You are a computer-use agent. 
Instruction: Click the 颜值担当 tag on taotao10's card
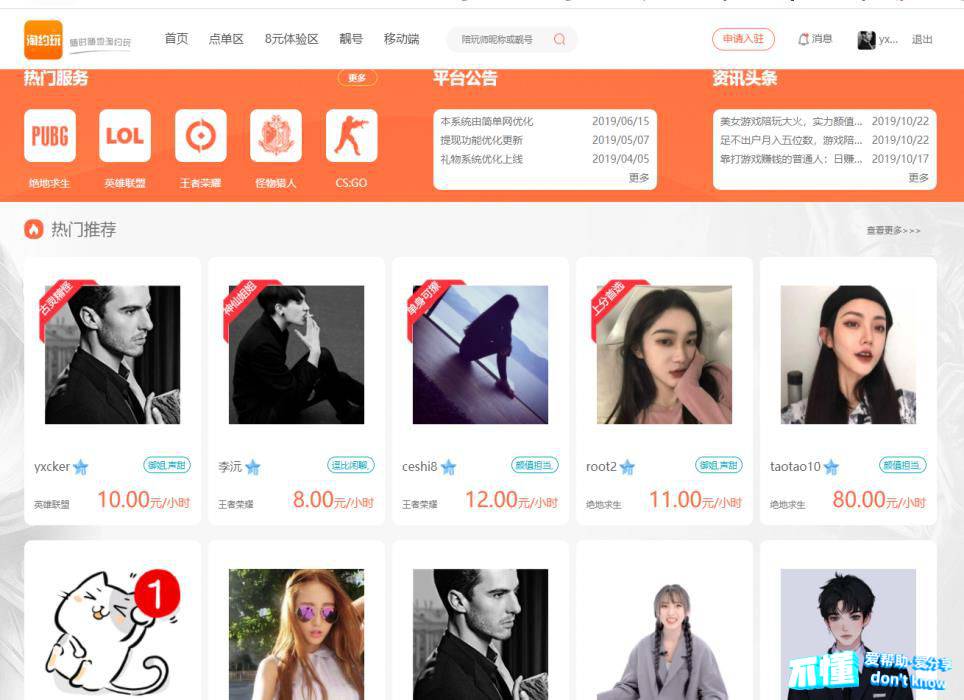pos(903,465)
